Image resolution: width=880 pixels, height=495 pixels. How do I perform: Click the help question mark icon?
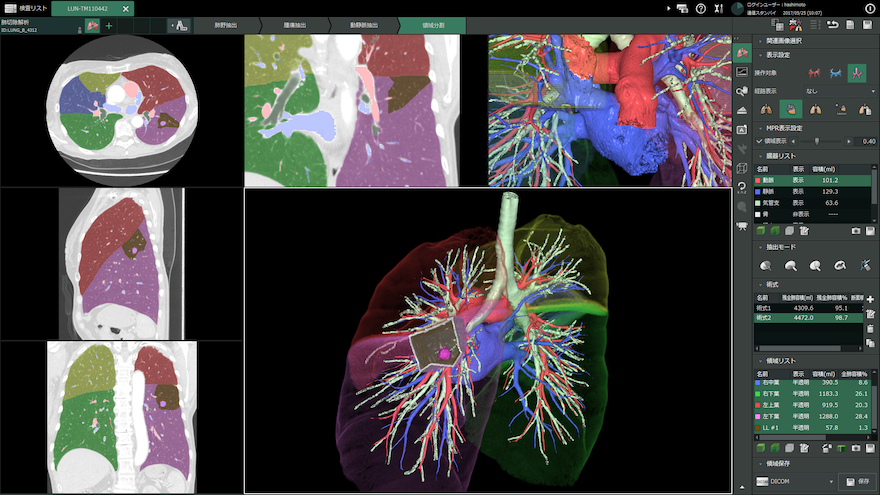(x=700, y=8)
